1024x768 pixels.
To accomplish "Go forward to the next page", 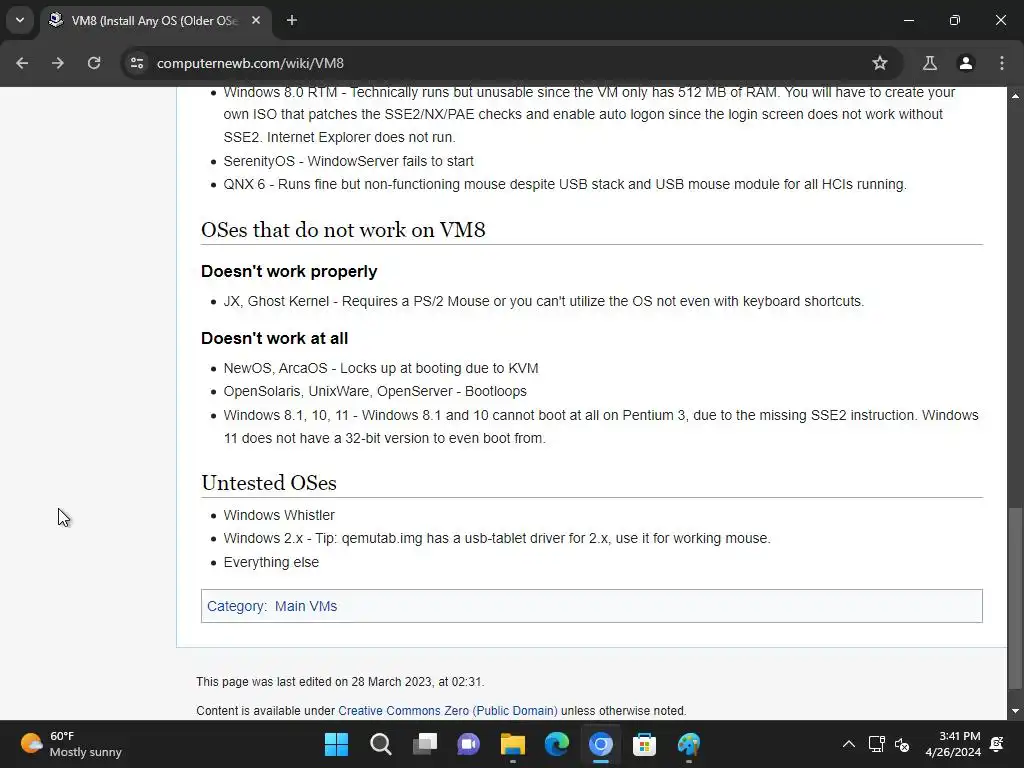I will [58, 63].
